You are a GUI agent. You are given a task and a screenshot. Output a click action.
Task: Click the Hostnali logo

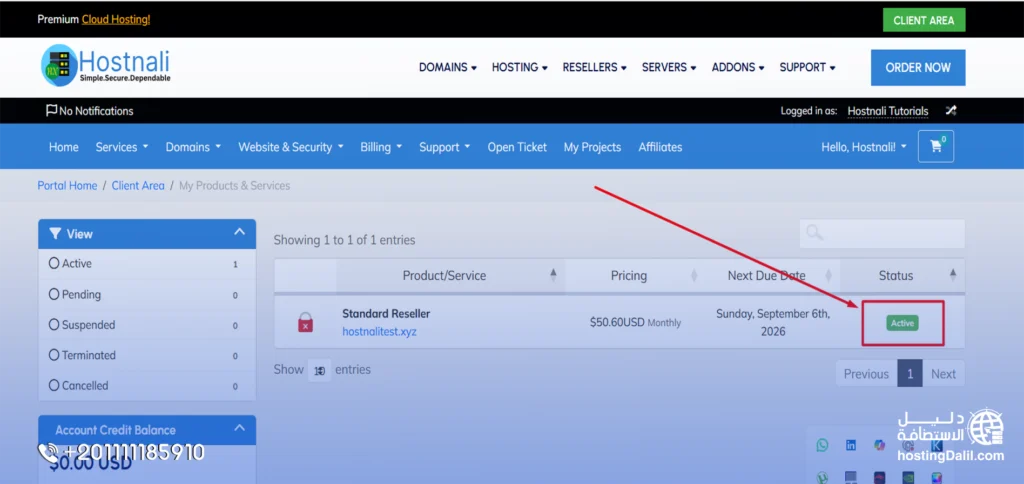[x=105, y=65]
